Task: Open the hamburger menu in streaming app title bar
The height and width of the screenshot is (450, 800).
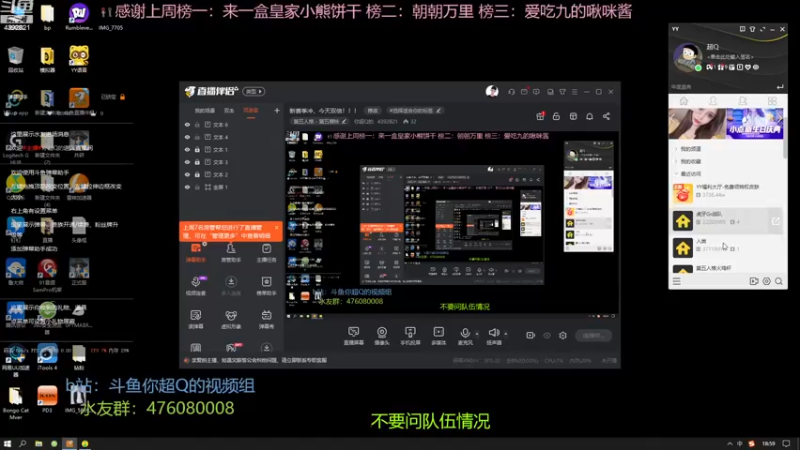Action: click(574, 92)
